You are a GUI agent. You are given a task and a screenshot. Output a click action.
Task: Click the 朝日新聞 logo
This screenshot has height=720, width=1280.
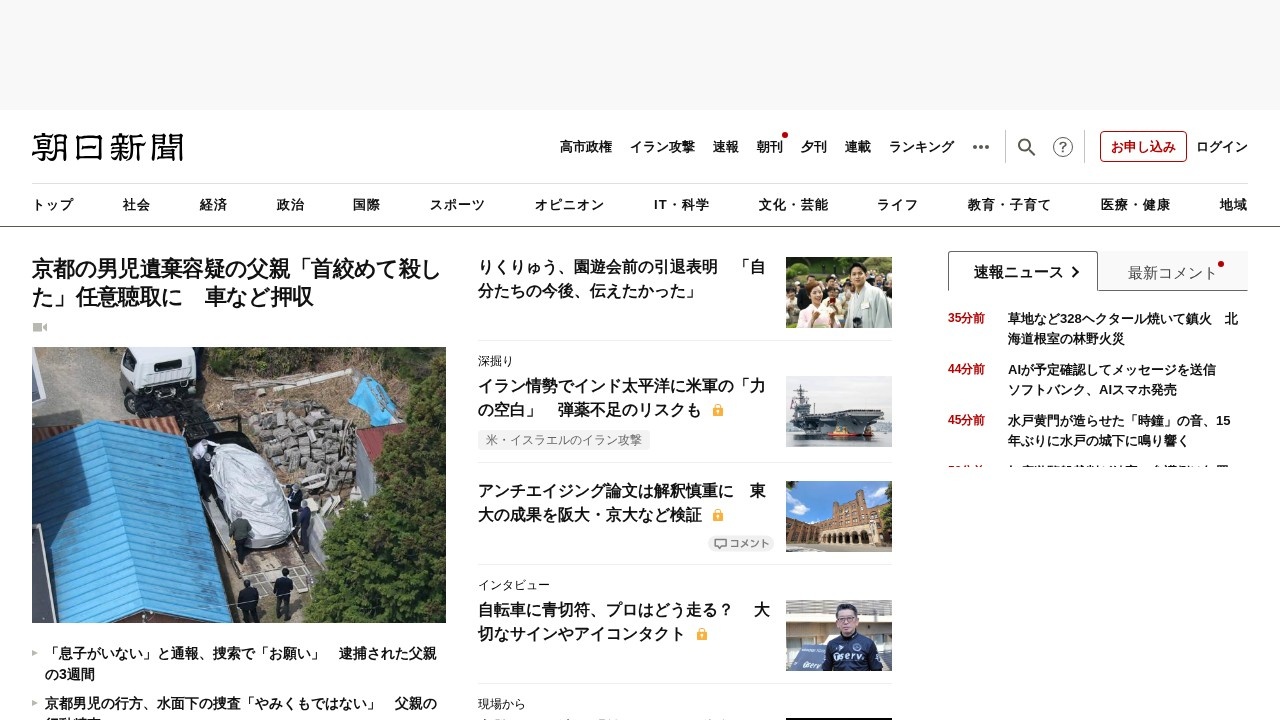108,147
